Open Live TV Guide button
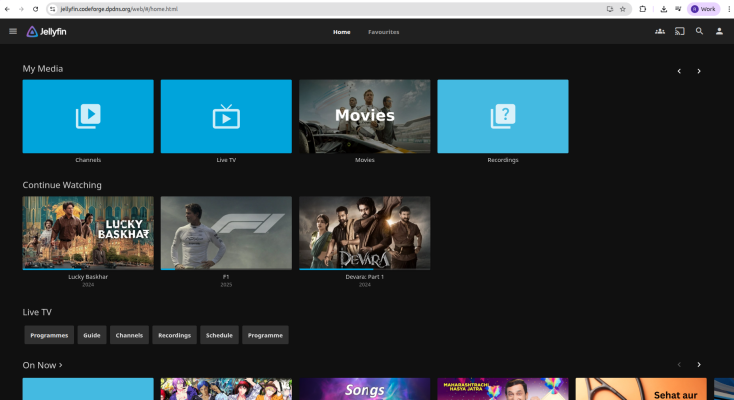 [92, 335]
